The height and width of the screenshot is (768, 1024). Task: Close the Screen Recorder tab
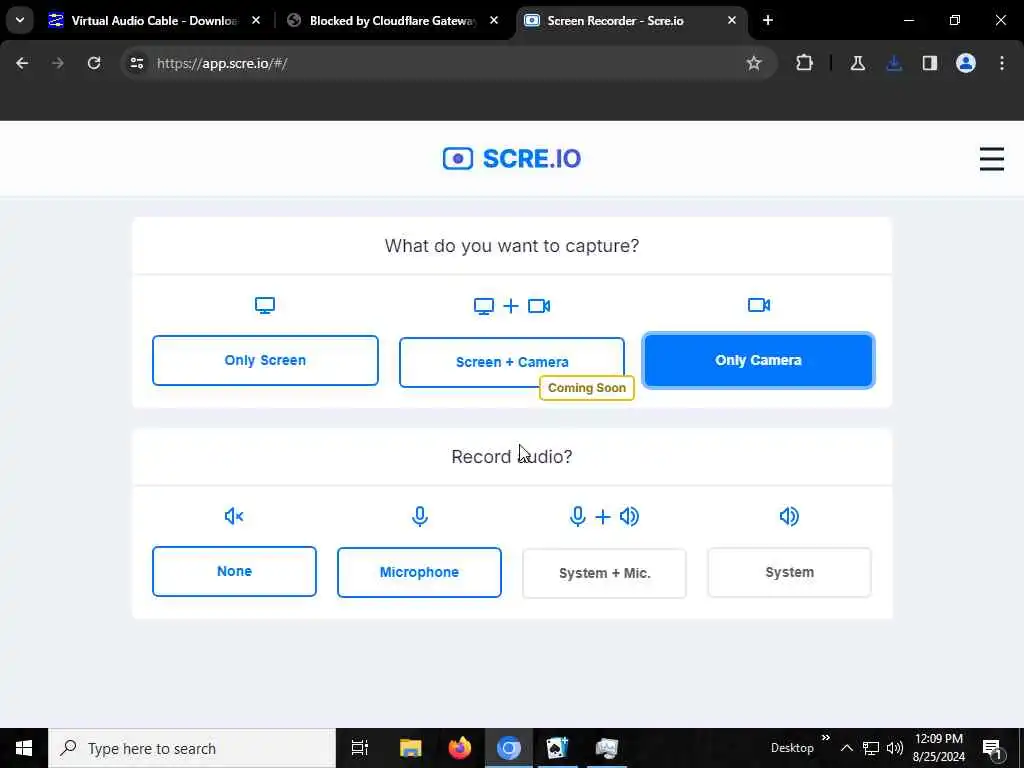tap(732, 21)
